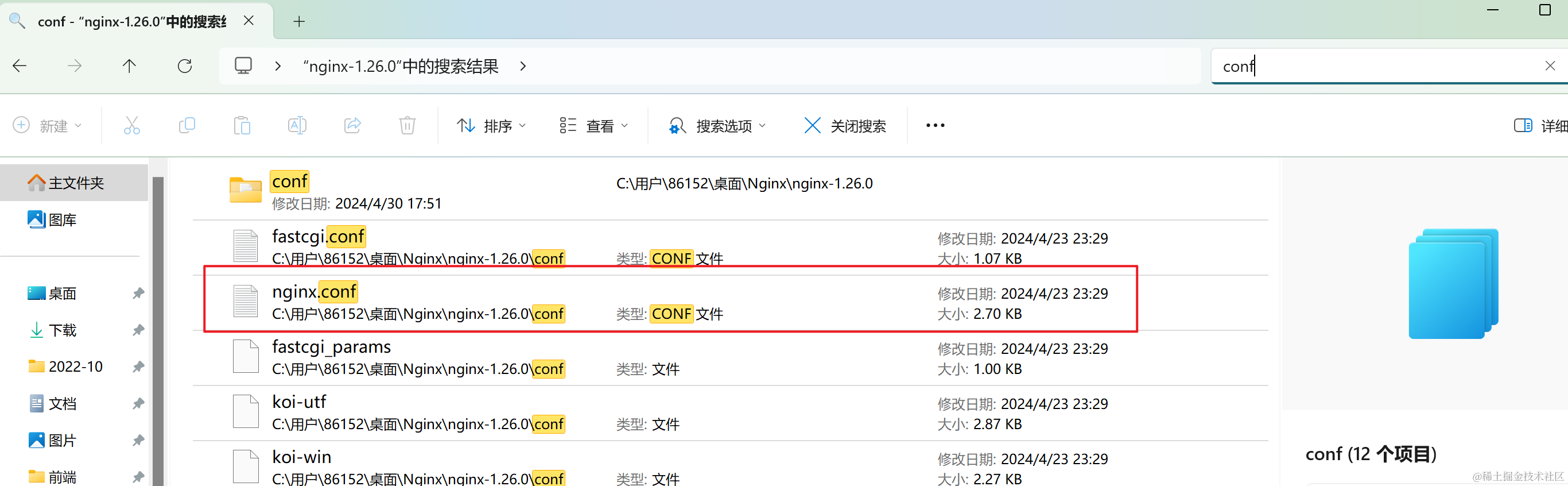
Task: Click the copy icon in toolbar
Action: 187,125
